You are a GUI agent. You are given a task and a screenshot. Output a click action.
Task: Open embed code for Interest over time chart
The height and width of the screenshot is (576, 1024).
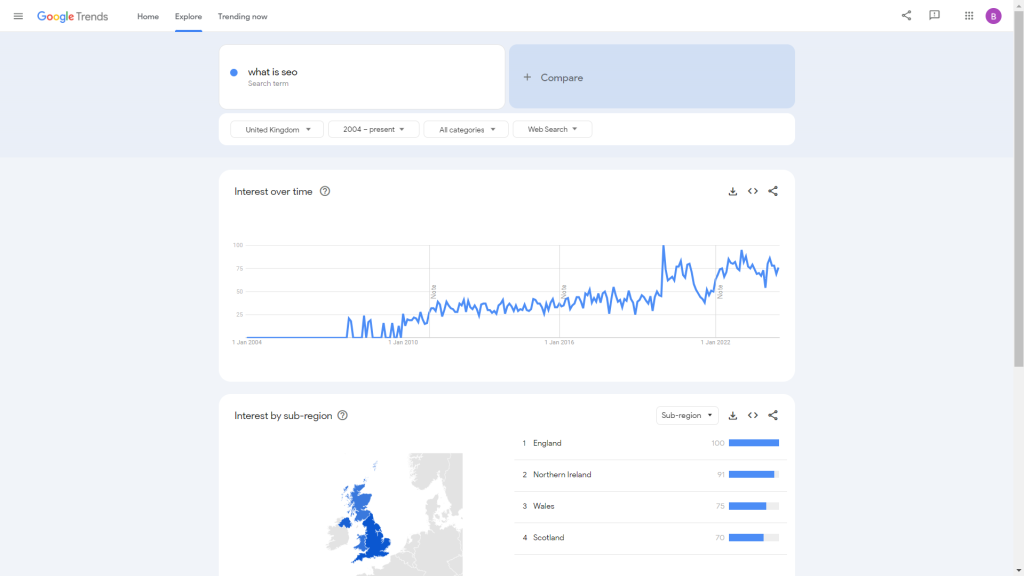753,190
